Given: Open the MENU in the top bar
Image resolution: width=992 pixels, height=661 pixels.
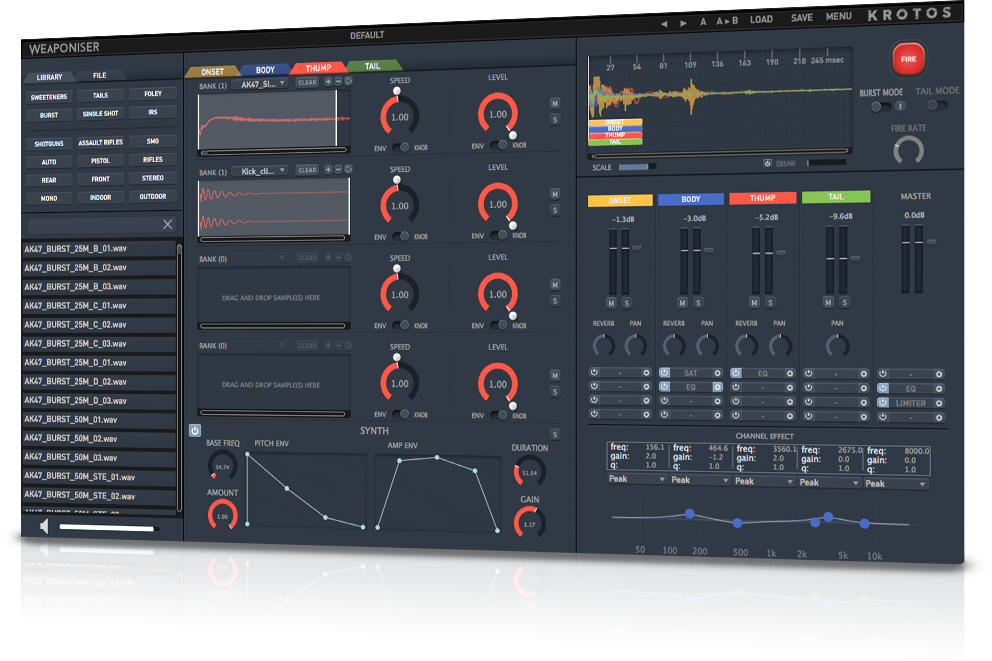Looking at the screenshot, I should pyautogui.click(x=838, y=16).
